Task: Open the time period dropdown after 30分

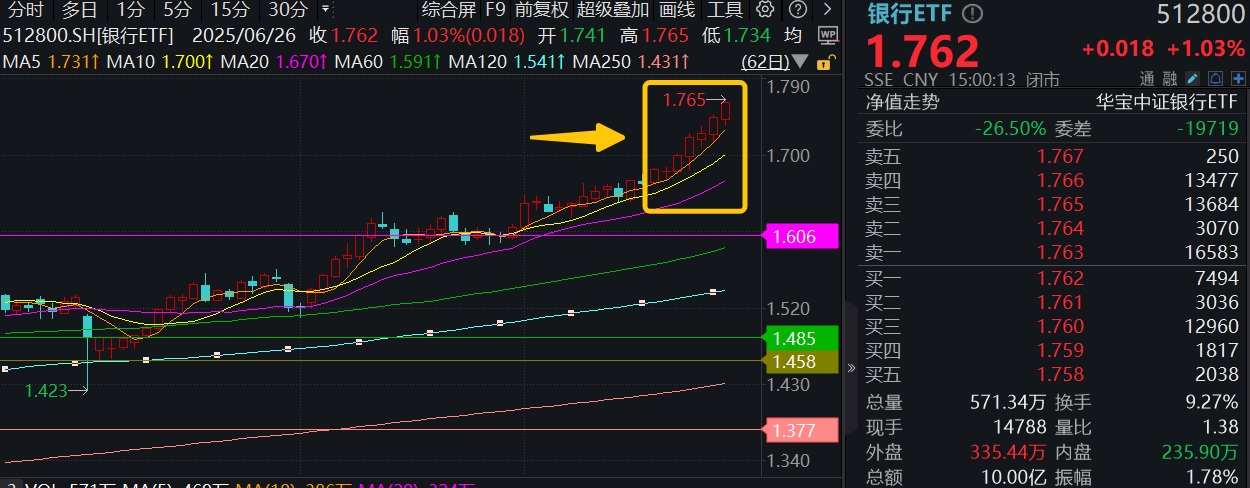Action: click(x=324, y=11)
